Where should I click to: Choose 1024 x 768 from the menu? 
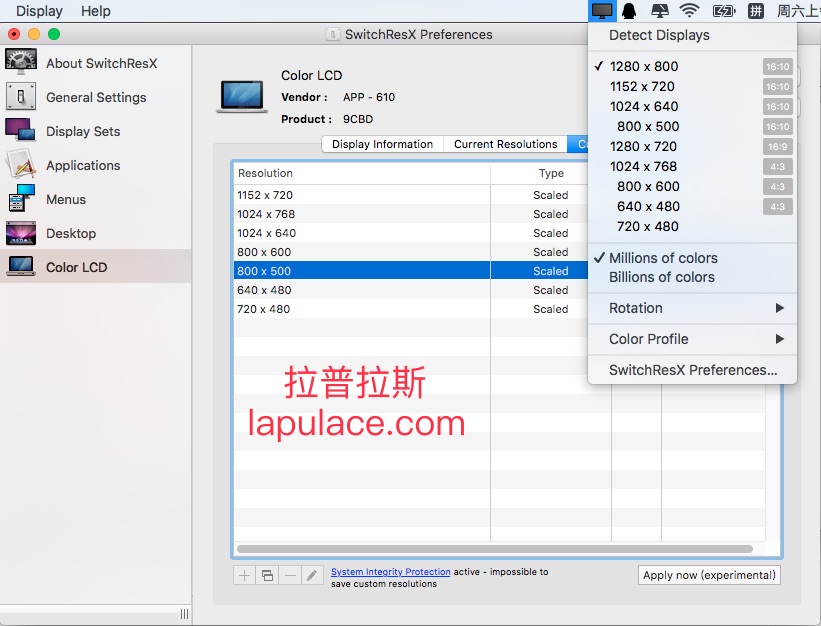[x=692, y=166]
